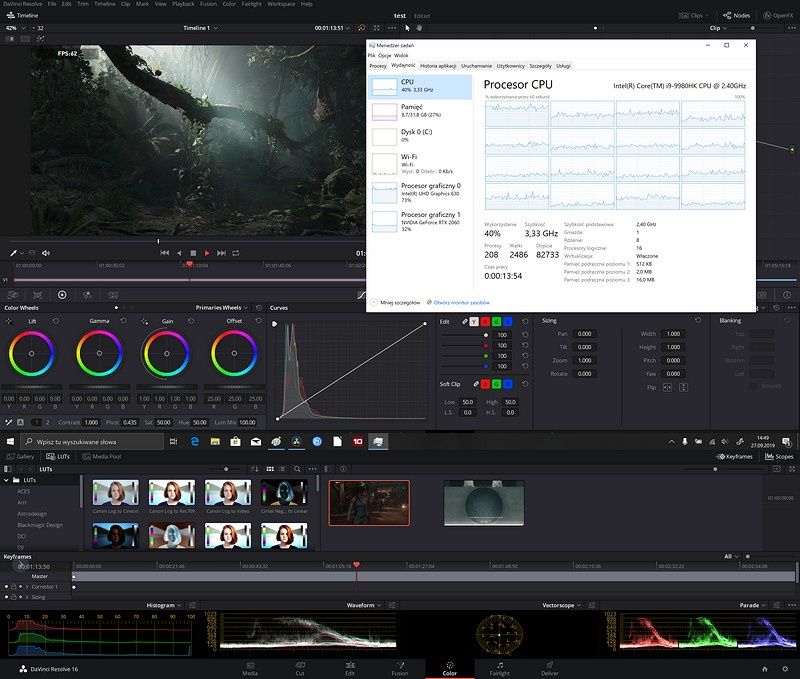Image resolution: width=800 pixels, height=679 pixels.
Task: Select the arrow pointer tool above the viewer
Action: pyautogui.click(x=407, y=28)
